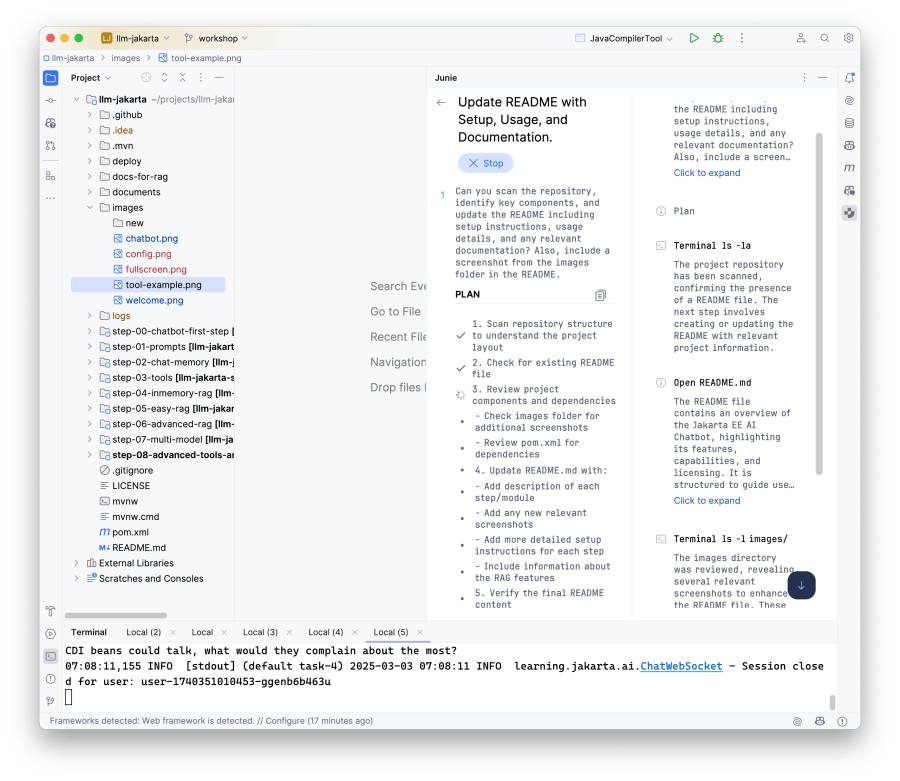The image size is (900, 781).
Task: Expand step-03-tools module
Action: [x=90, y=378]
